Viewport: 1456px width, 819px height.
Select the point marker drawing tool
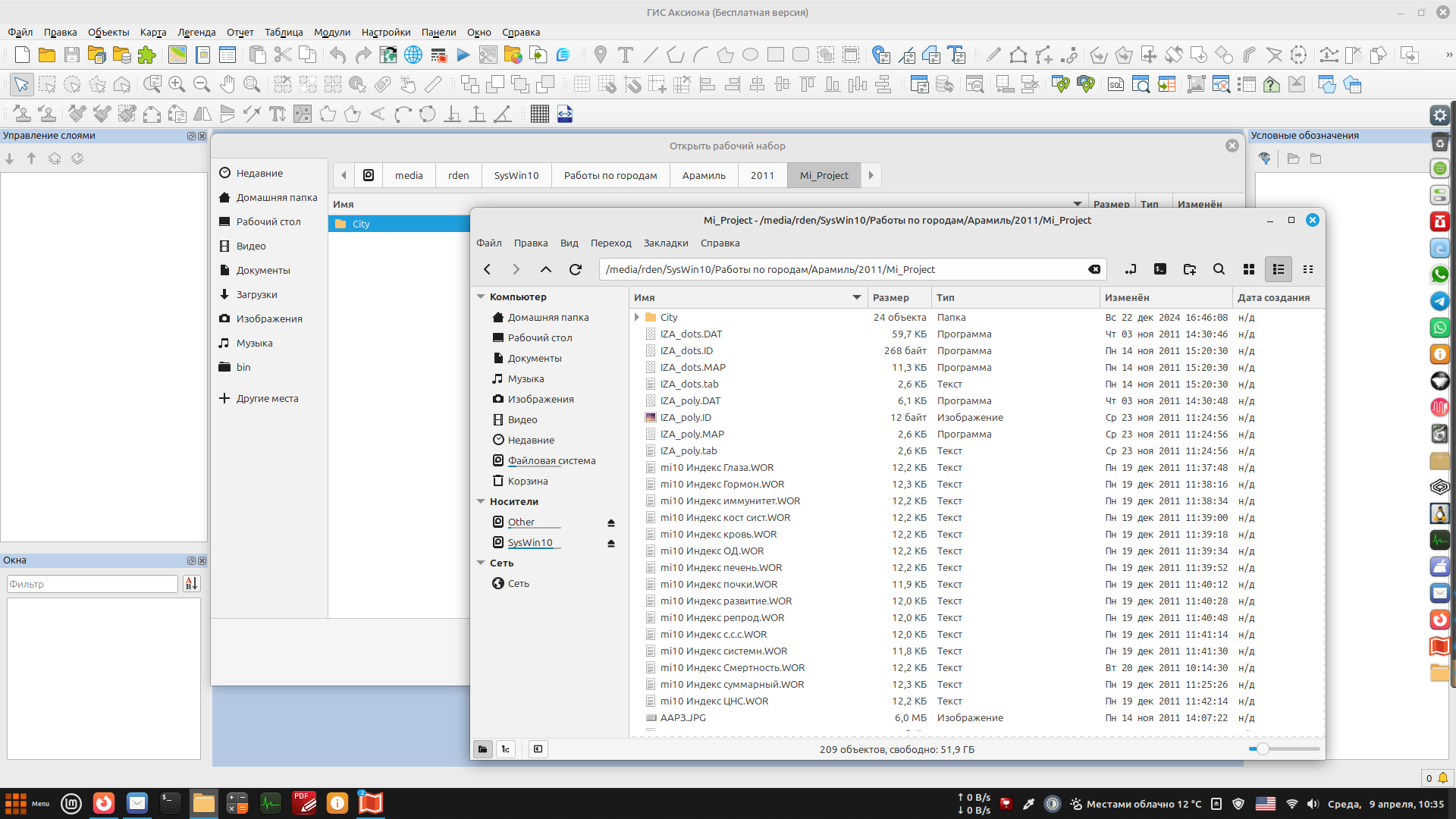601,55
